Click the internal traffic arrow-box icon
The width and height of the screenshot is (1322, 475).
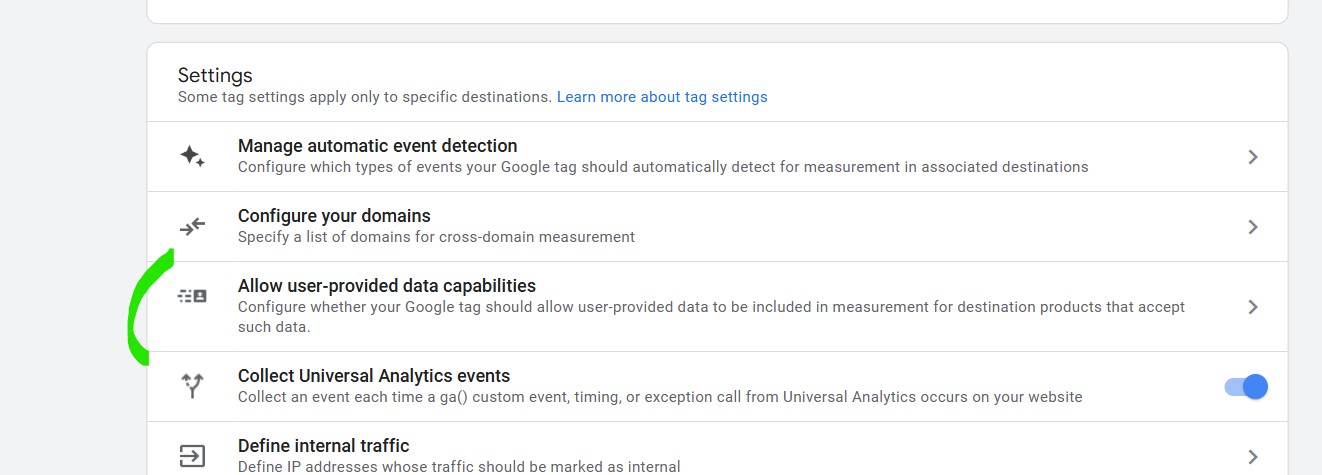click(x=192, y=456)
